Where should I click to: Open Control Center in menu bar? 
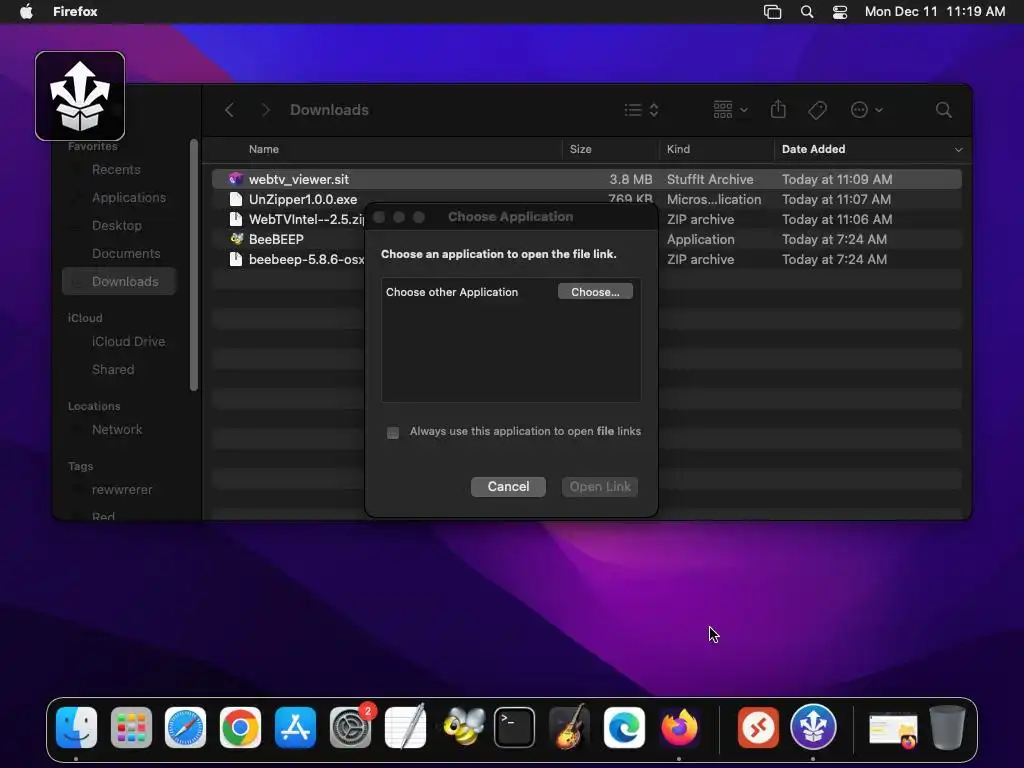point(840,12)
